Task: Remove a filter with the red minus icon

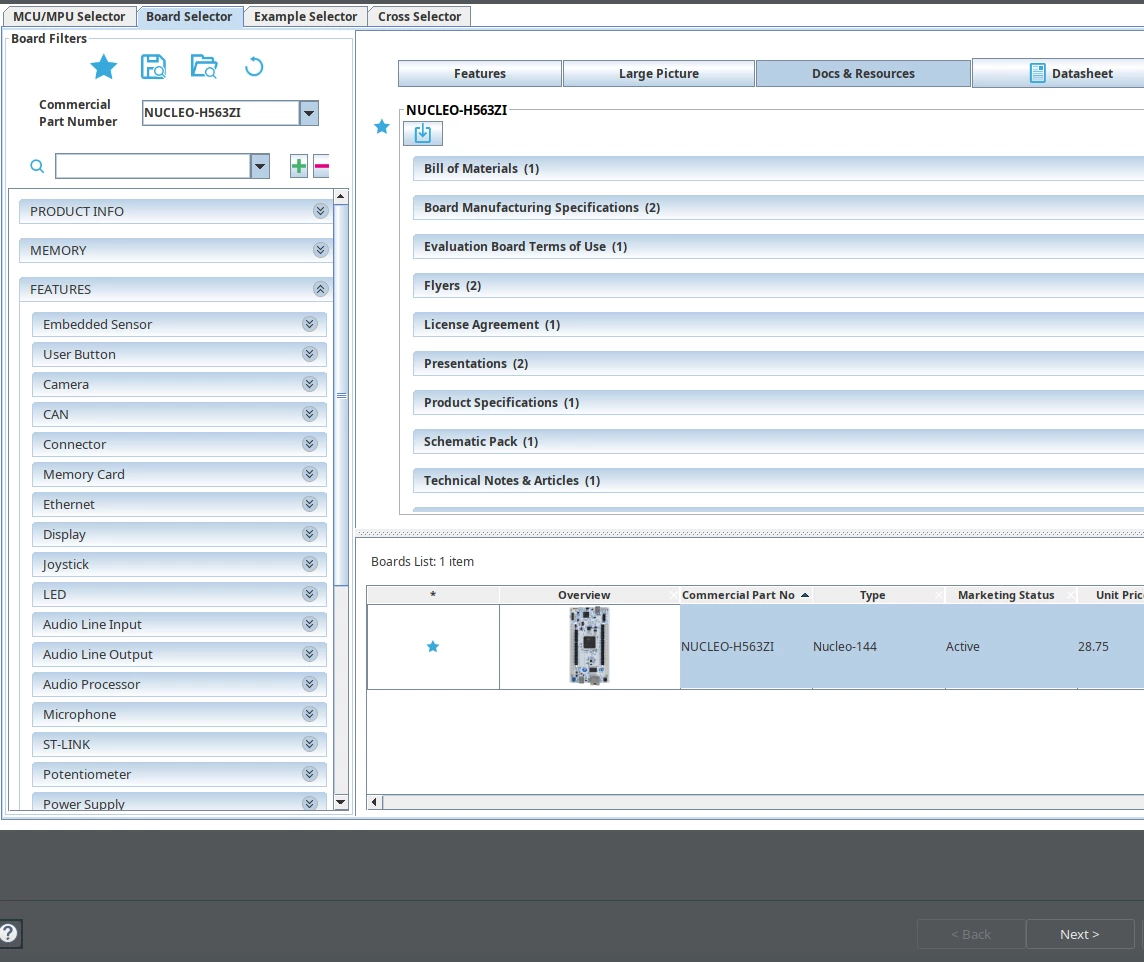Action: 322,166
